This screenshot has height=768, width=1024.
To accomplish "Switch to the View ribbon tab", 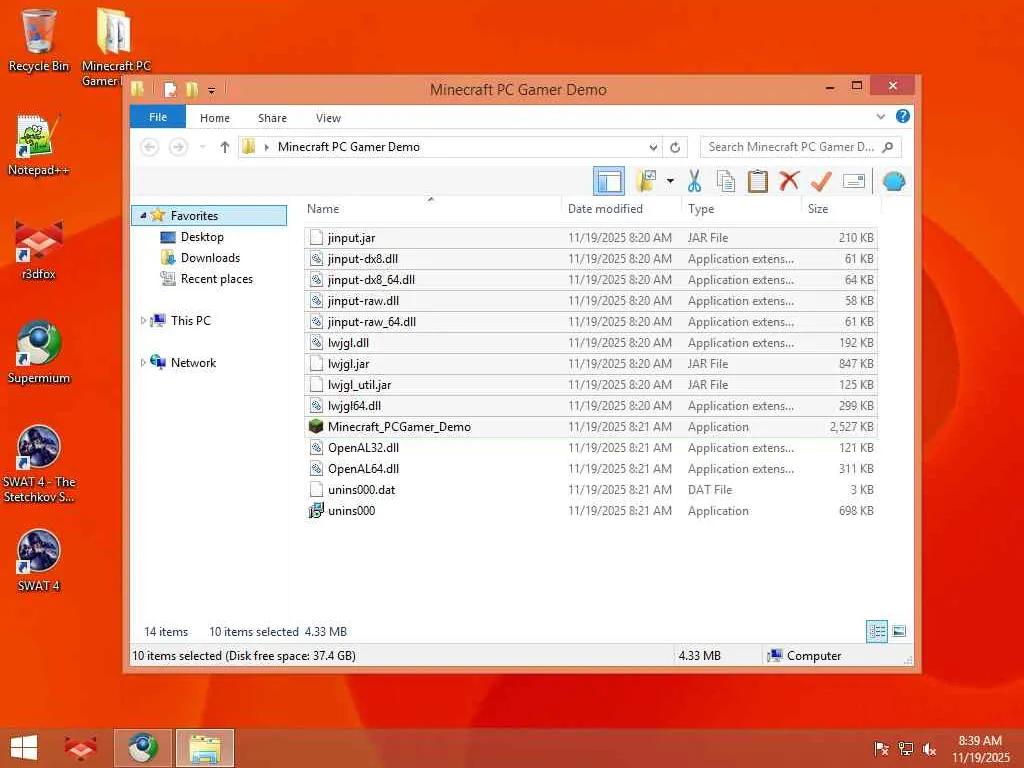I will (x=328, y=118).
